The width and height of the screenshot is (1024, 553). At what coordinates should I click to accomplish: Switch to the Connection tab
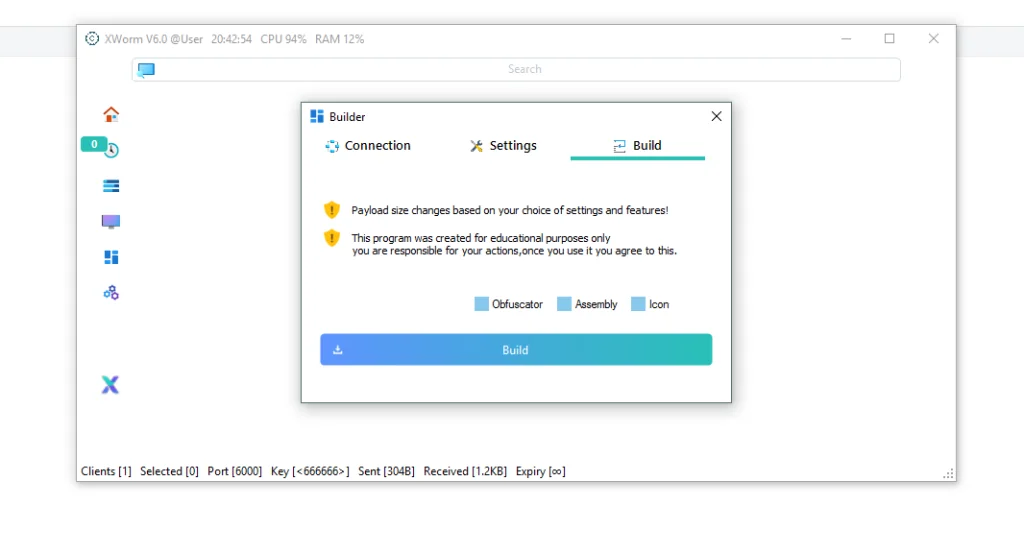pos(367,146)
